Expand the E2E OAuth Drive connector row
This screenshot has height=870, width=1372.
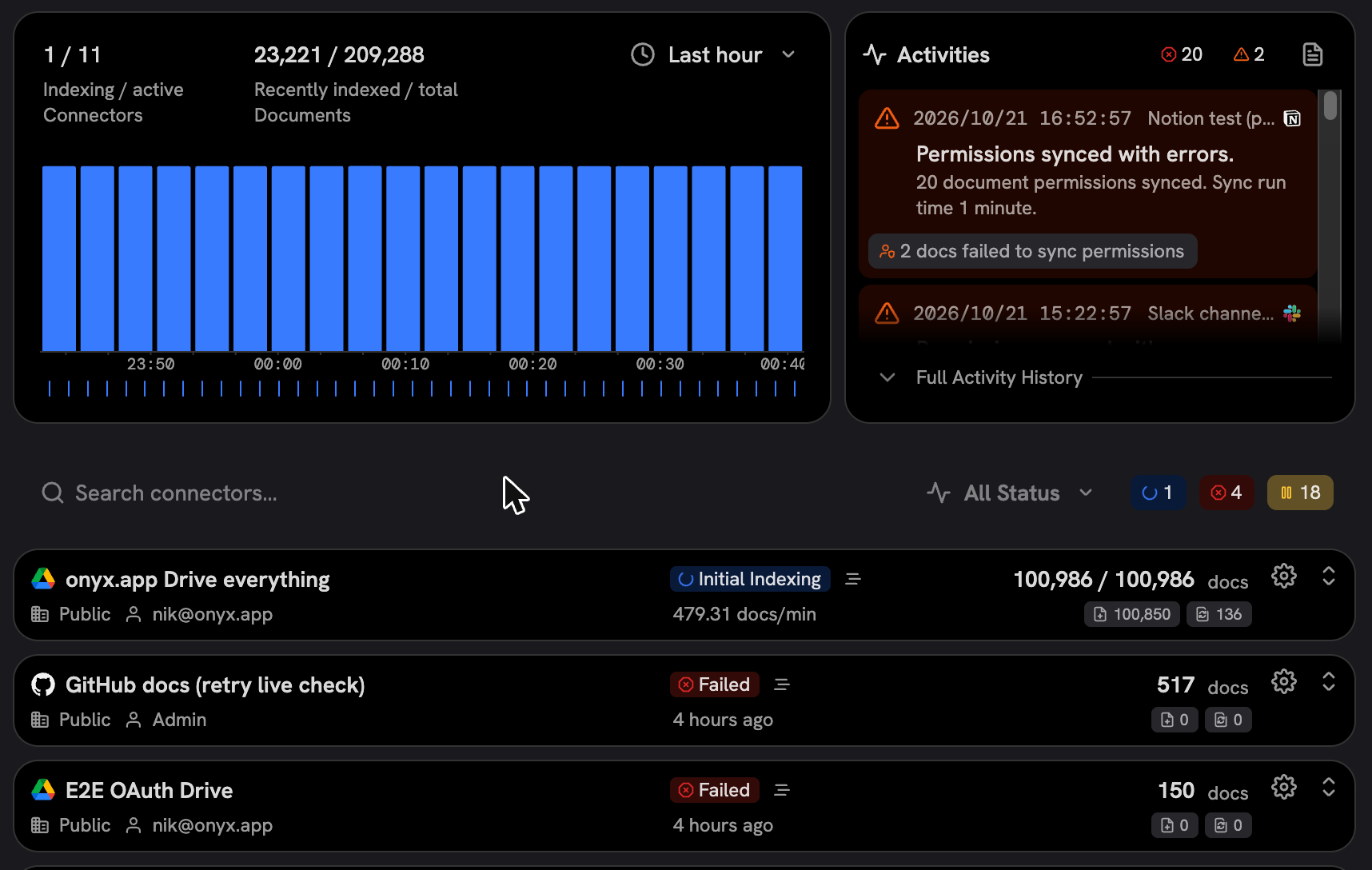pos(1329,787)
